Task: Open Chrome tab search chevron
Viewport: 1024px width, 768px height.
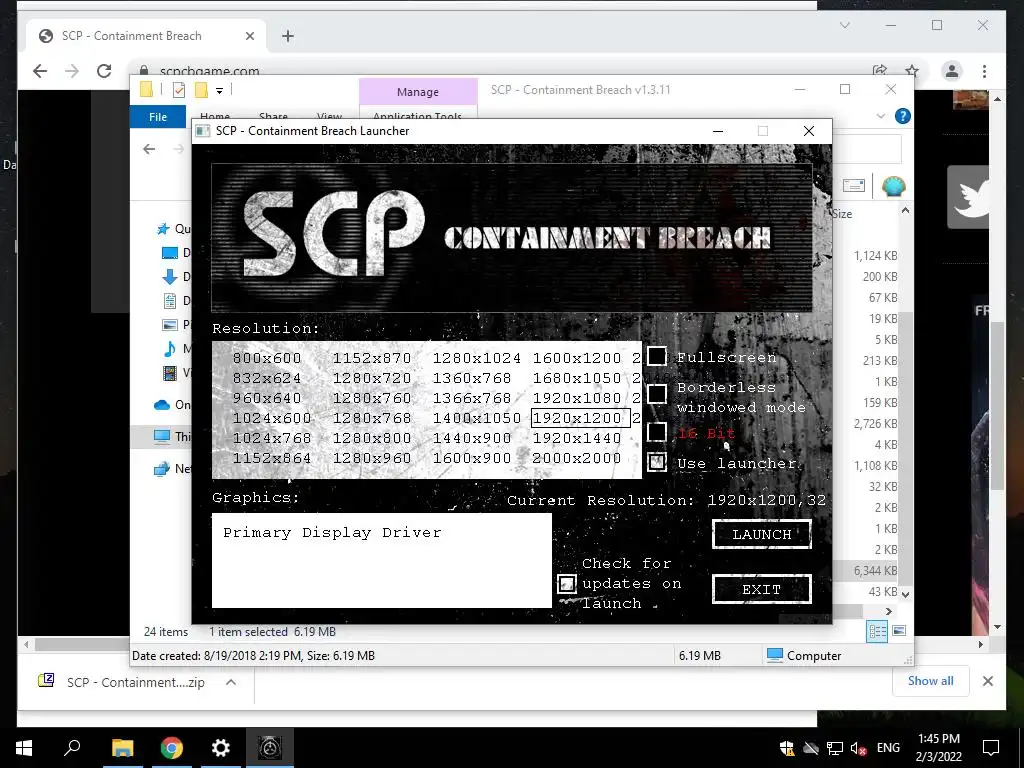Action: click(844, 25)
